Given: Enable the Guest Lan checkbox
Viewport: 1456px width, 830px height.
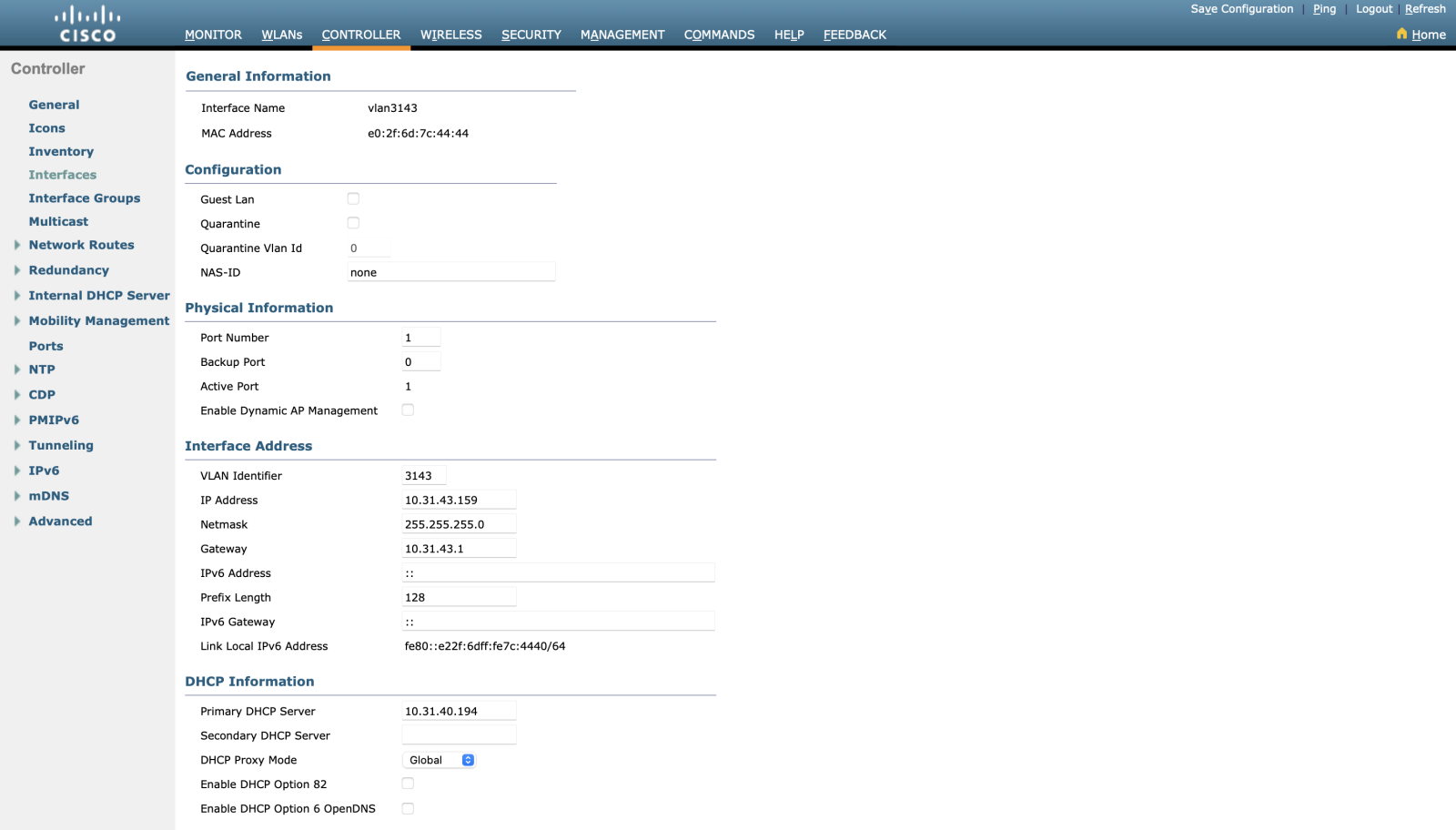Looking at the screenshot, I should pyautogui.click(x=353, y=198).
